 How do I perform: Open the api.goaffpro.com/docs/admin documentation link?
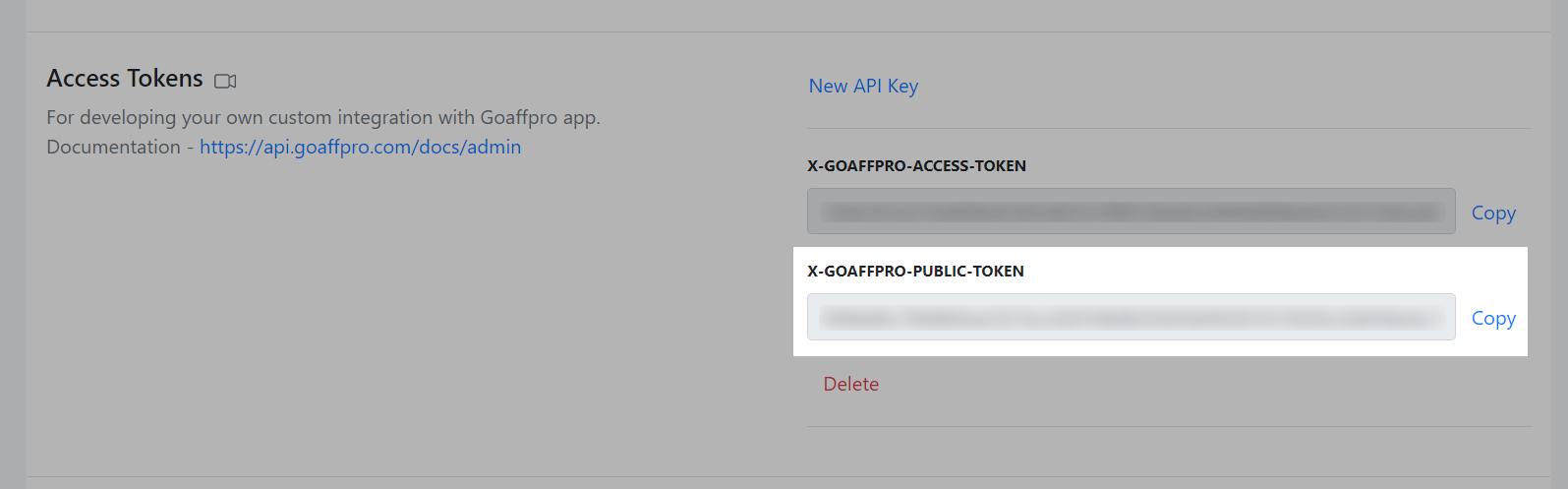(x=360, y=147)
